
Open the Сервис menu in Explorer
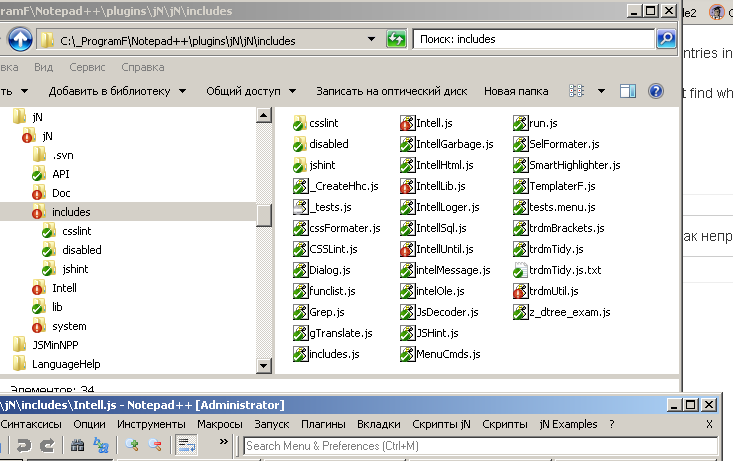tap(87, 67)
